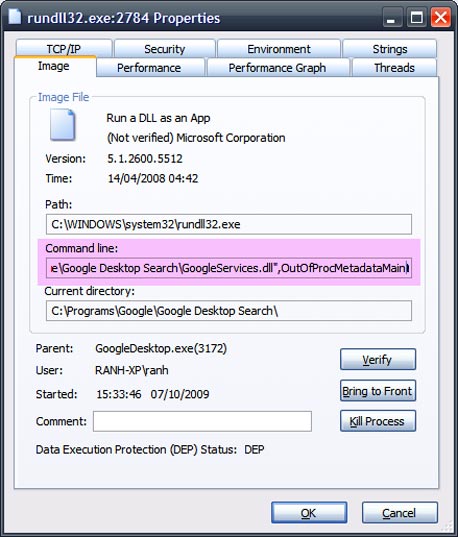Click into the Comment input field
Viewport: 458px width, 537px height.
(202, 421)
